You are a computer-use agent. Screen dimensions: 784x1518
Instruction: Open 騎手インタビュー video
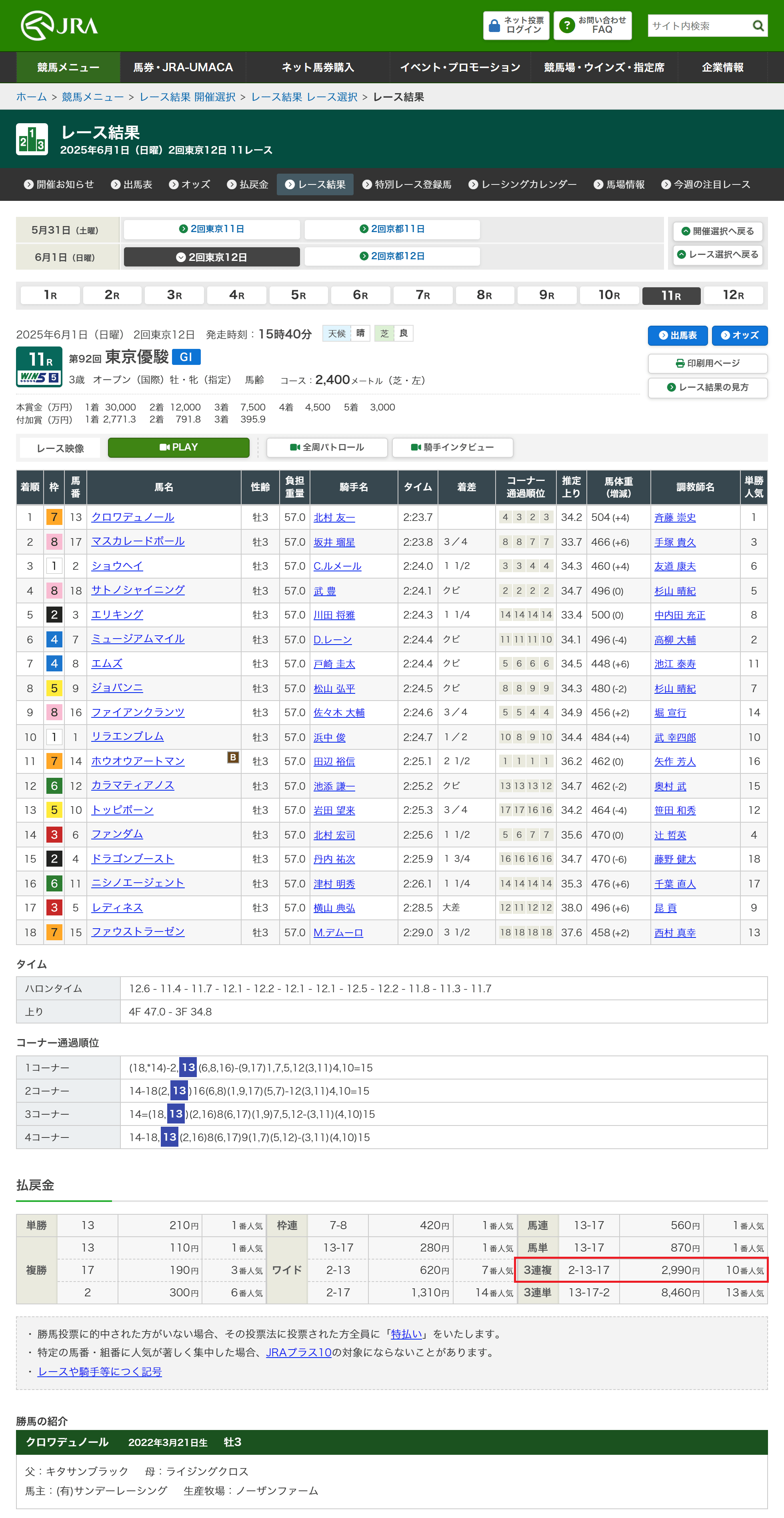pos(452,447)
